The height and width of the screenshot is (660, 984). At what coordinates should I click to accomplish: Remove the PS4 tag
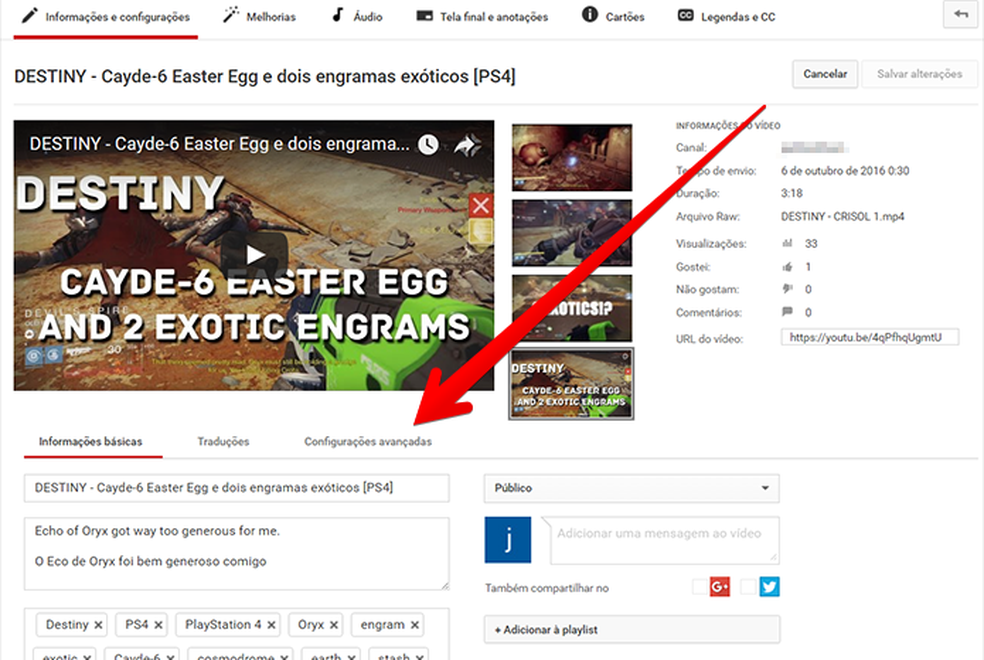(x=158, y=625)
